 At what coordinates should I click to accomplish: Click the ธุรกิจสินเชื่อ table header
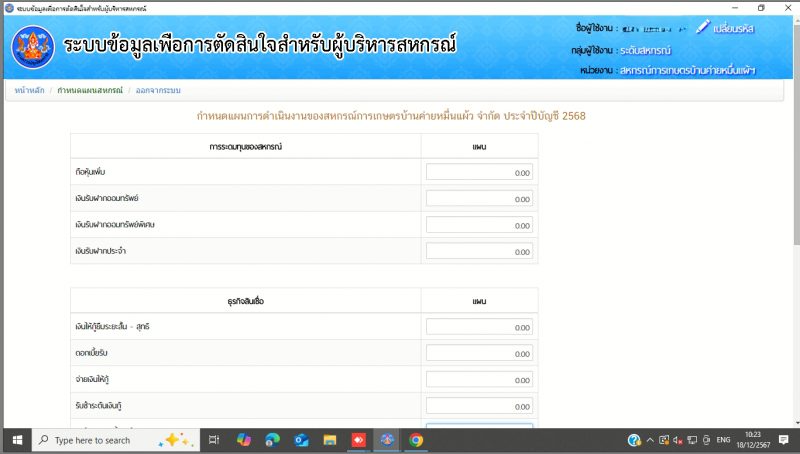[x=245, y=301]
